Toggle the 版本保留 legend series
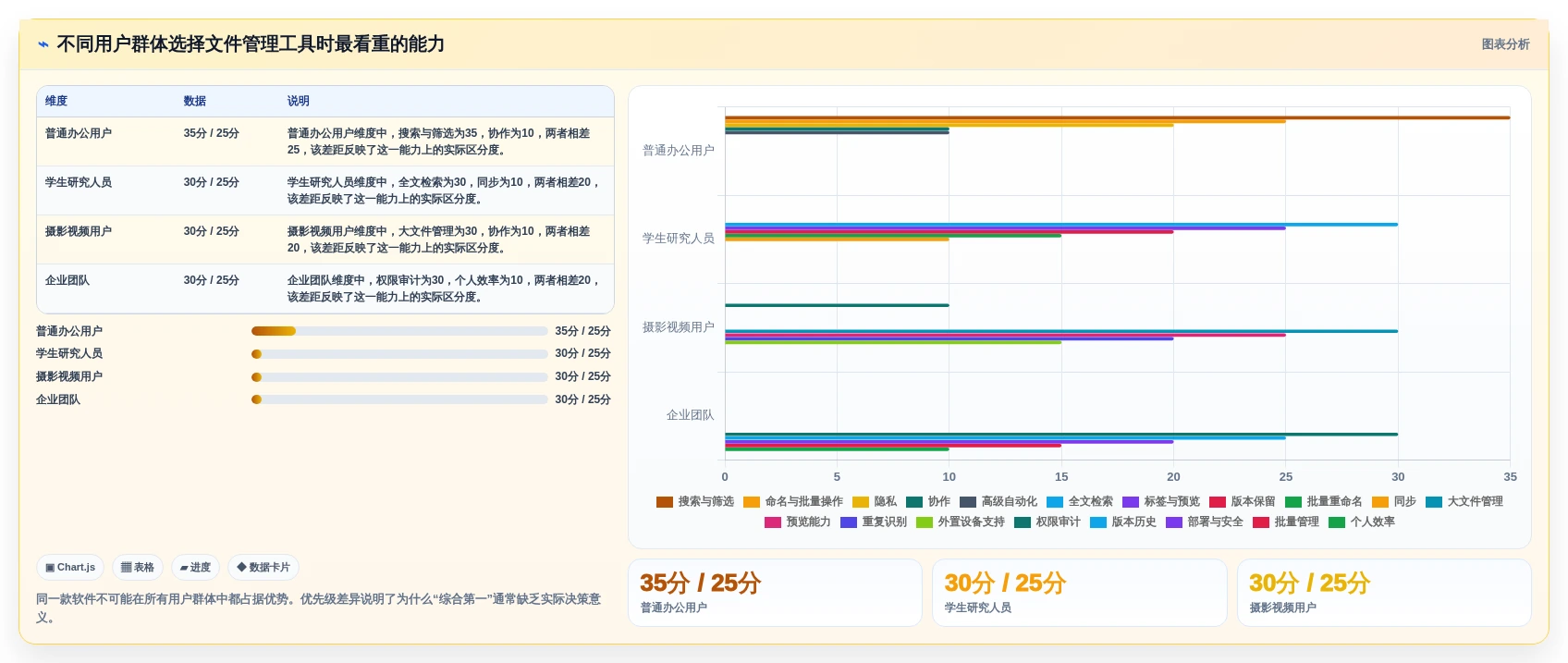 pos(1242,501)
